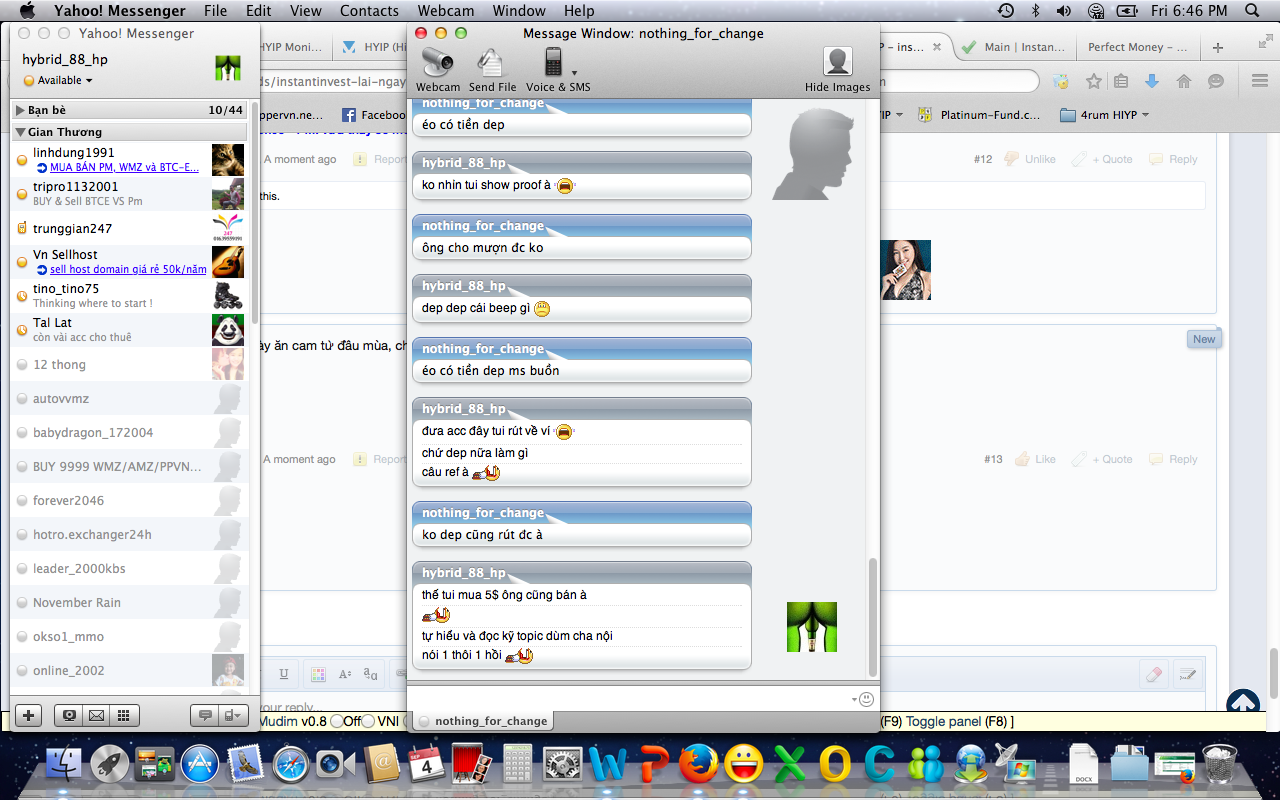Select the Mudim VNI radio button
Screen dimensions: 1280x800
(x=368, y=721)
